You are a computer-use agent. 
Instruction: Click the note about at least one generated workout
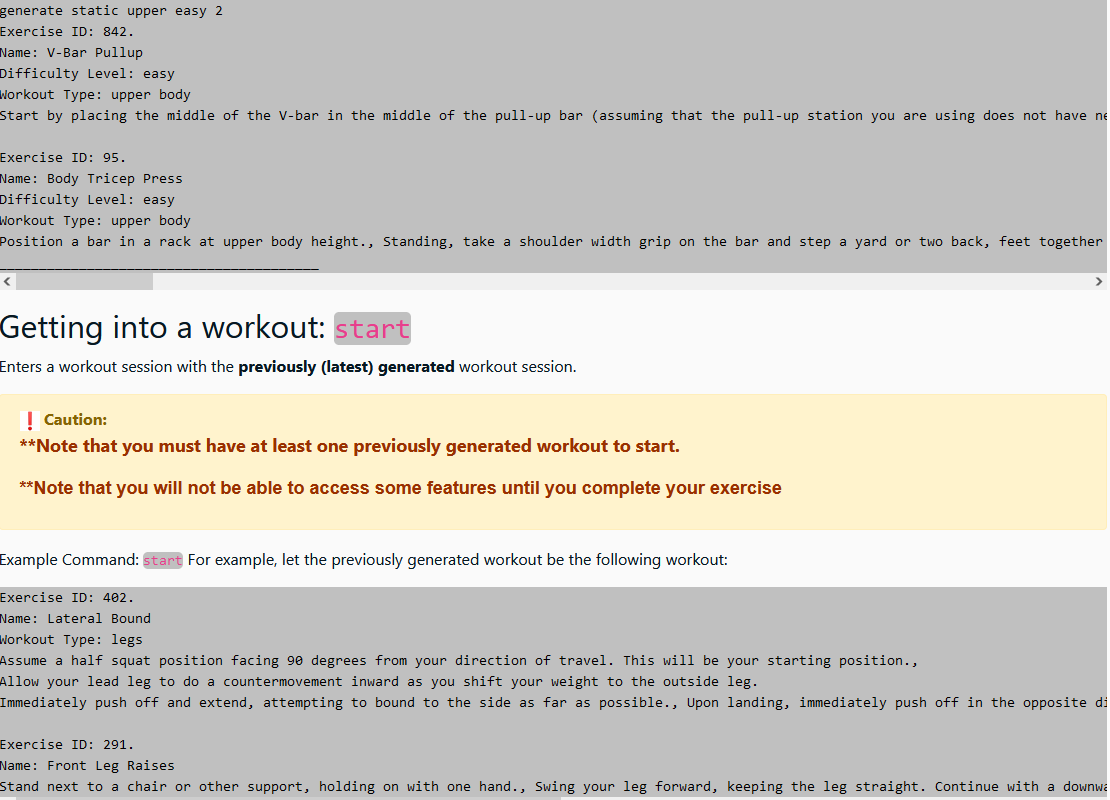coord(349,446)
